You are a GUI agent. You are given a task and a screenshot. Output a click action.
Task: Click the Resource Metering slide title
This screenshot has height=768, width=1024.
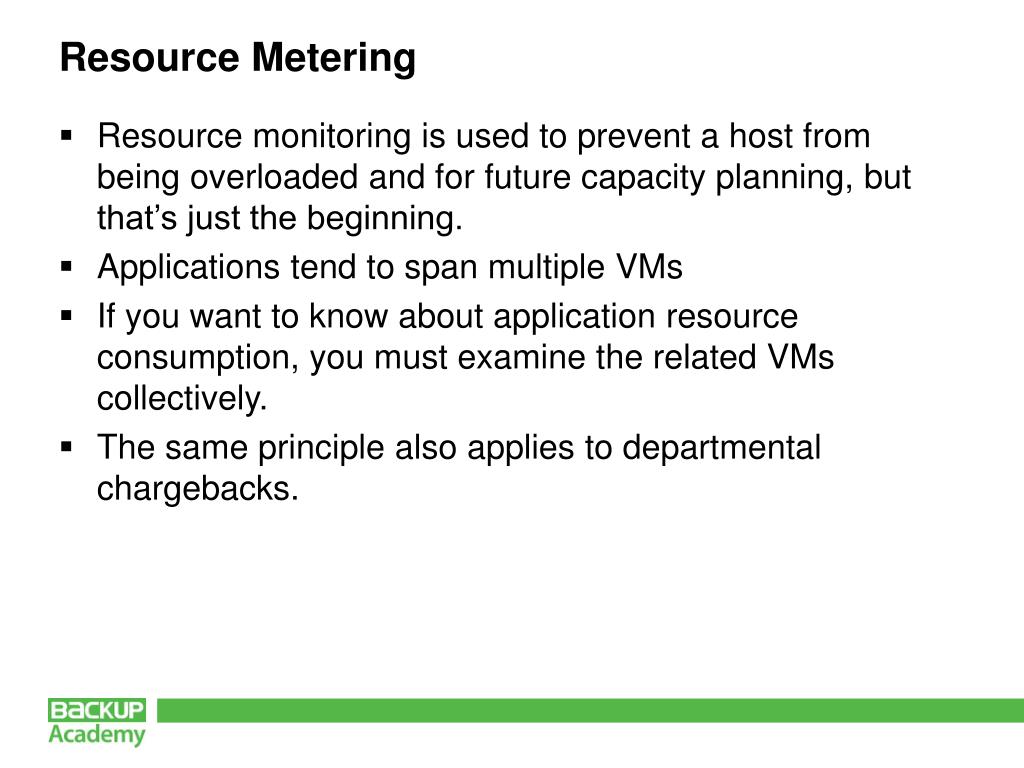coord(238,57)
